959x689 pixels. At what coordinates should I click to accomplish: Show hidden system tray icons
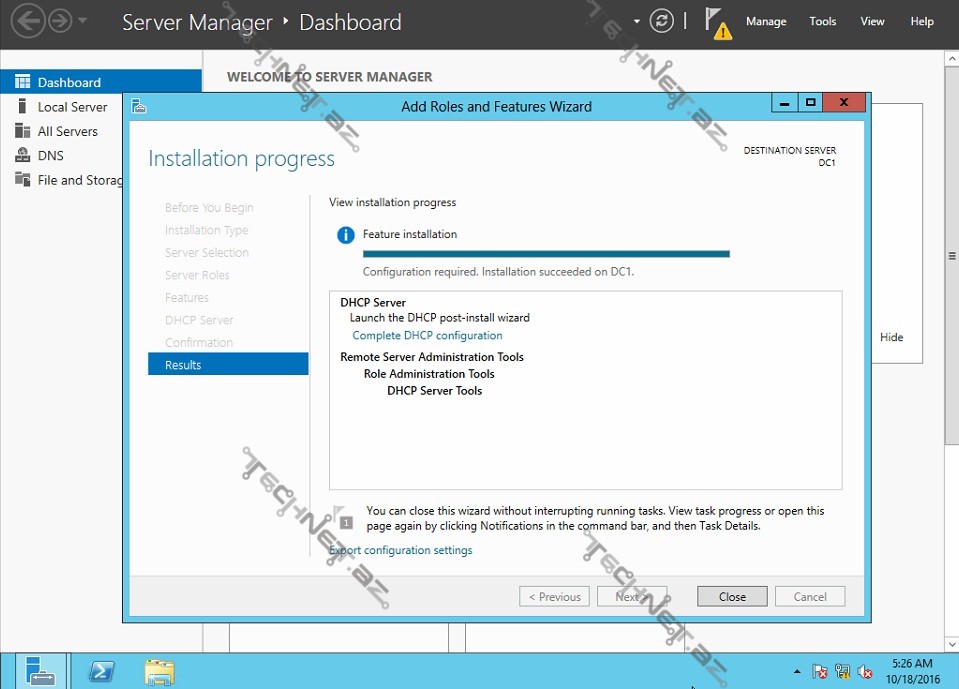pos(797,672)
